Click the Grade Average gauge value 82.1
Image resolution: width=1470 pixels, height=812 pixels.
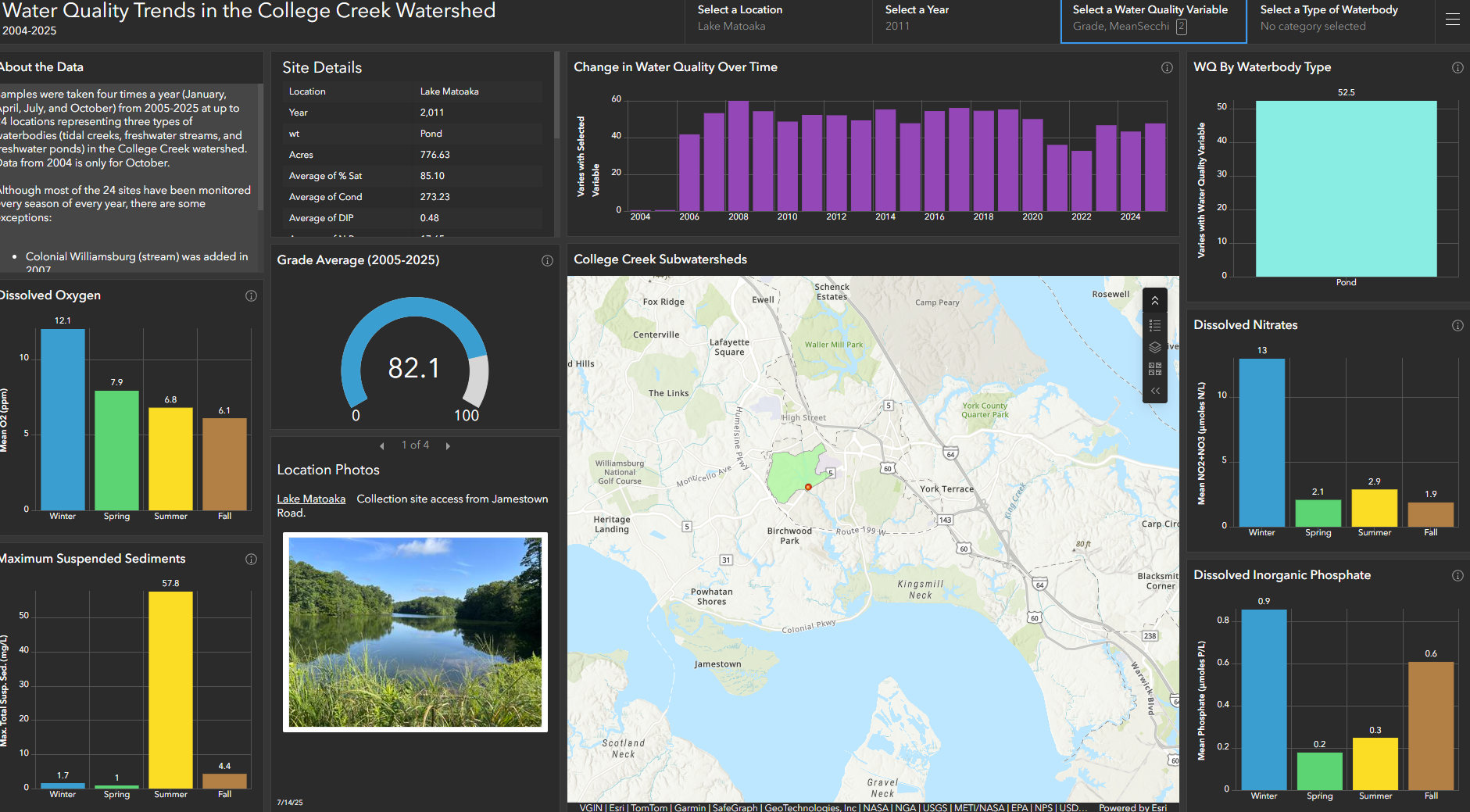tap(414, 368)
